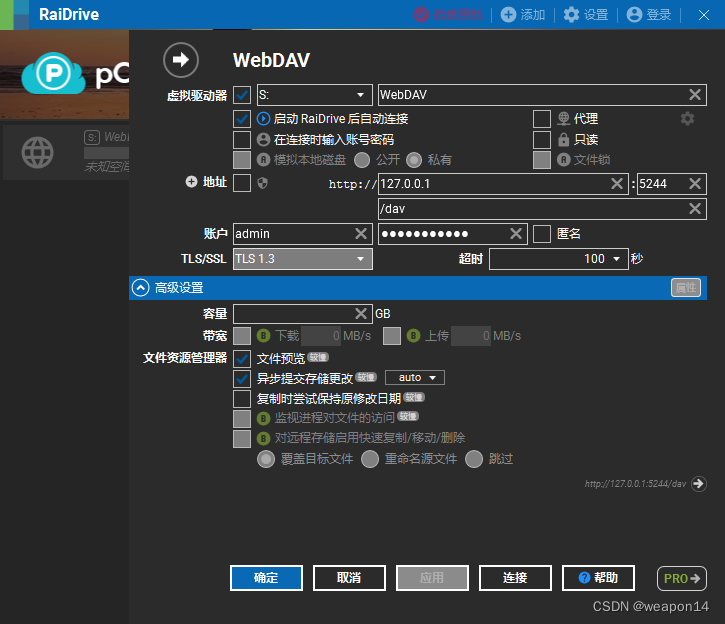Image resolution: width=725 pixels, height=624 pixels.
Task: Click the 只读 lock icon
Action: point(563,140)
